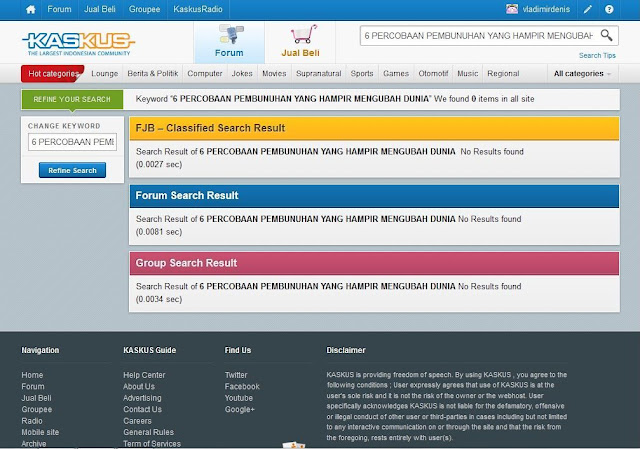640x449 pixels.
Task: Open footer Jual Beli link
Action: (36, 398)
